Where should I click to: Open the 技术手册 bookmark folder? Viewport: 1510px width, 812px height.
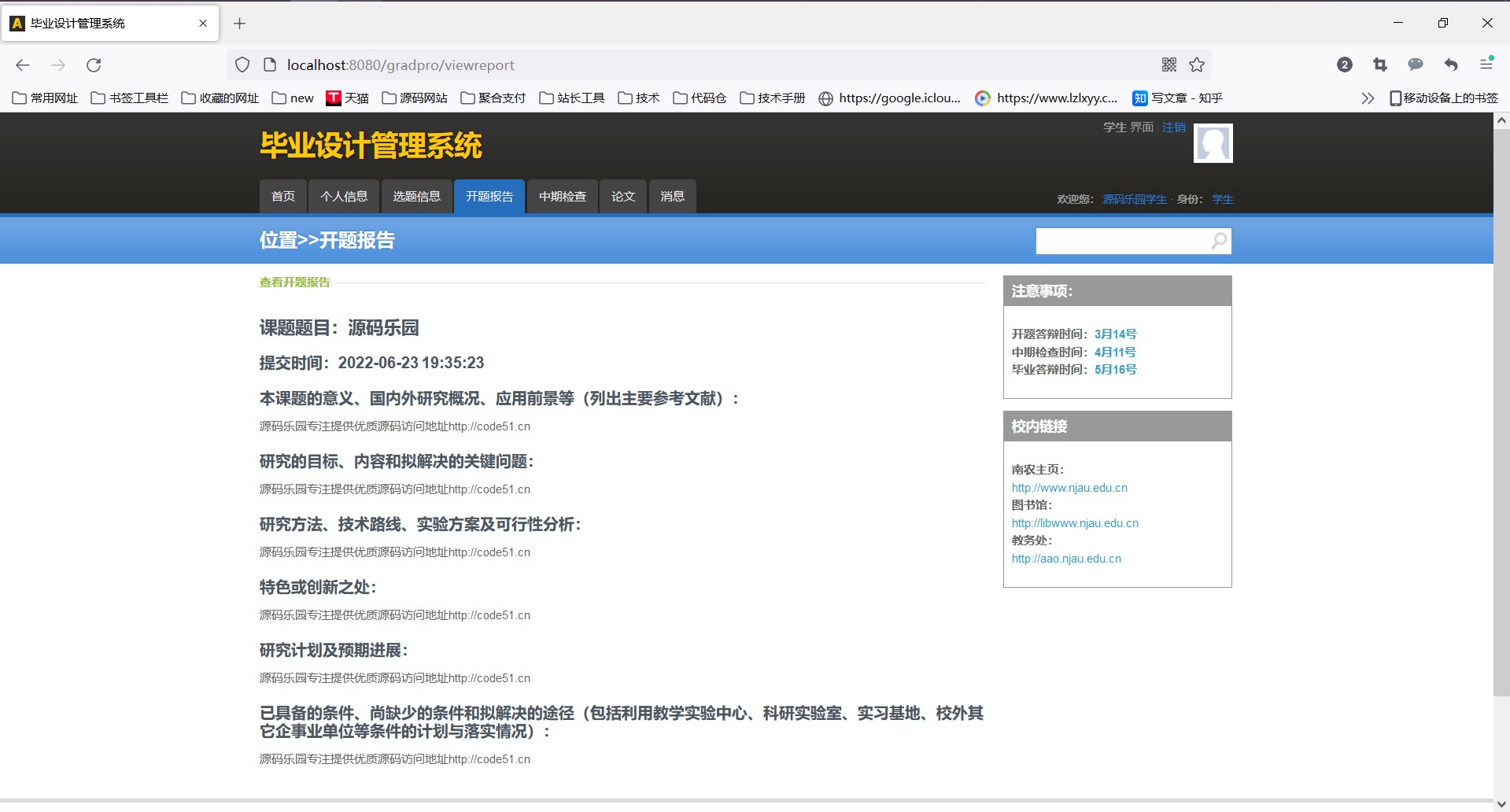(773, 98)
